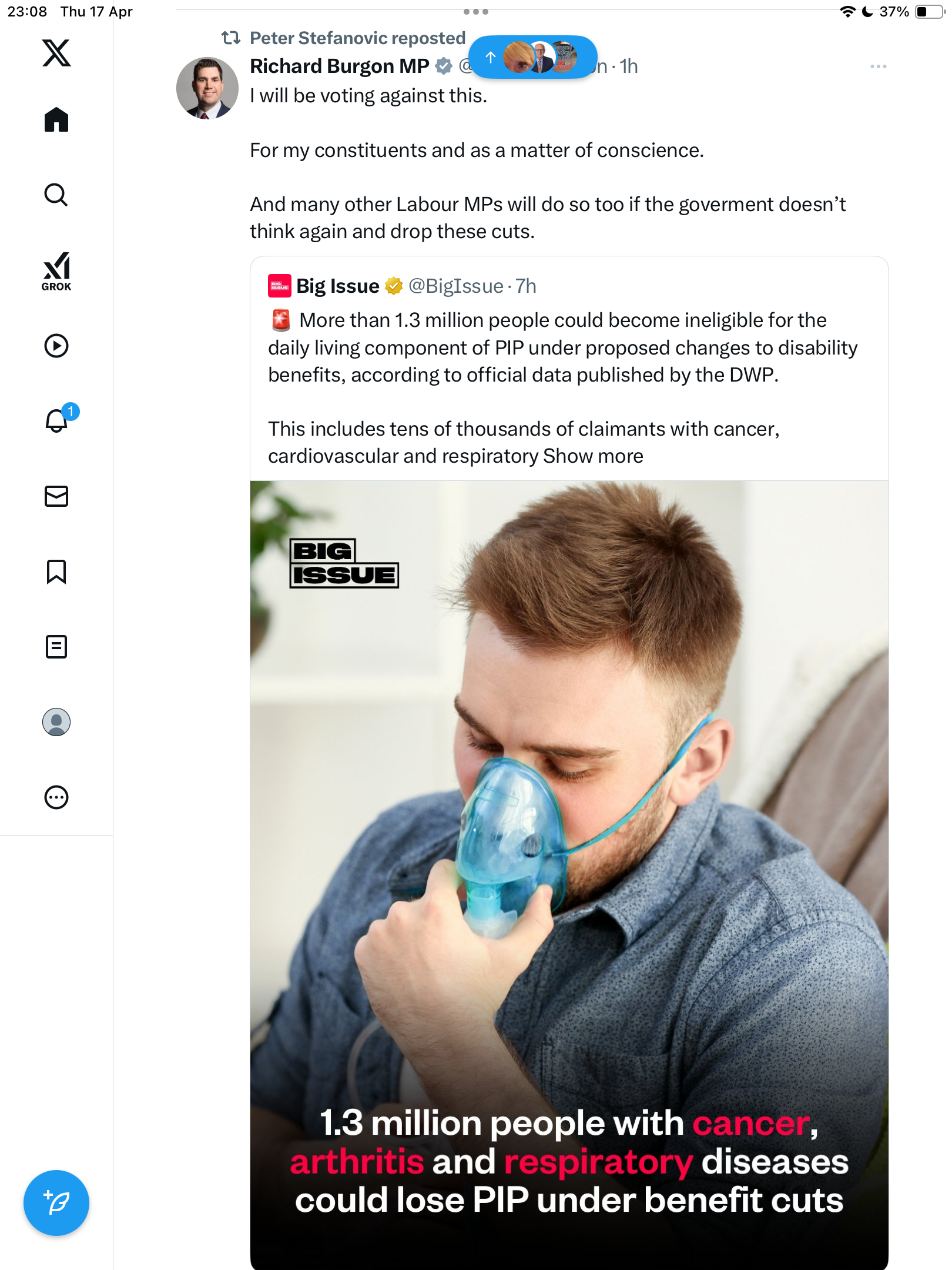Launch Grok from the sidebar
952x1270 pixels.
point(56,272)
